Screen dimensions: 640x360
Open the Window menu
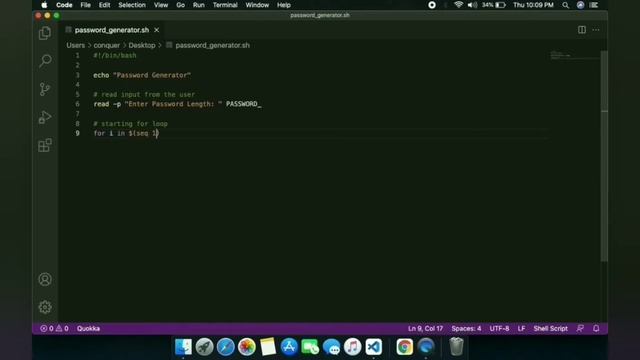[x=257, y=5]
